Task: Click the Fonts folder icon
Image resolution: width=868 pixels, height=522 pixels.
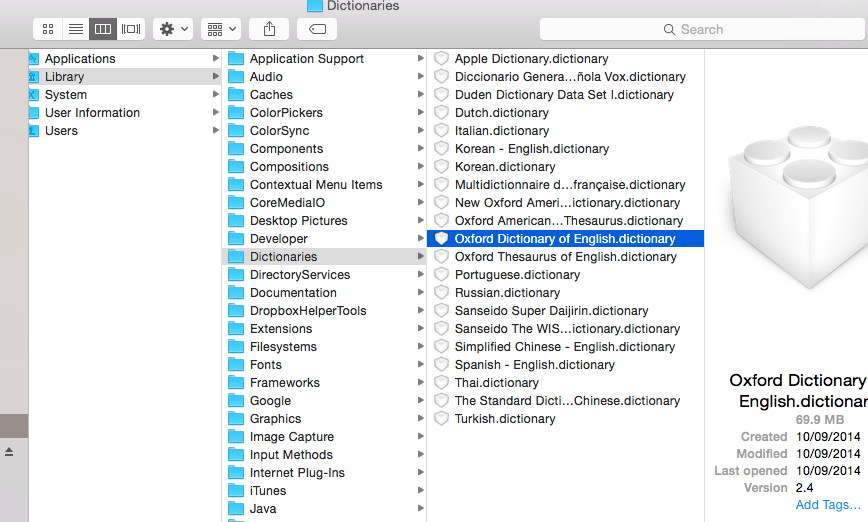Action: pyautogui.click(x=236, y=364)
